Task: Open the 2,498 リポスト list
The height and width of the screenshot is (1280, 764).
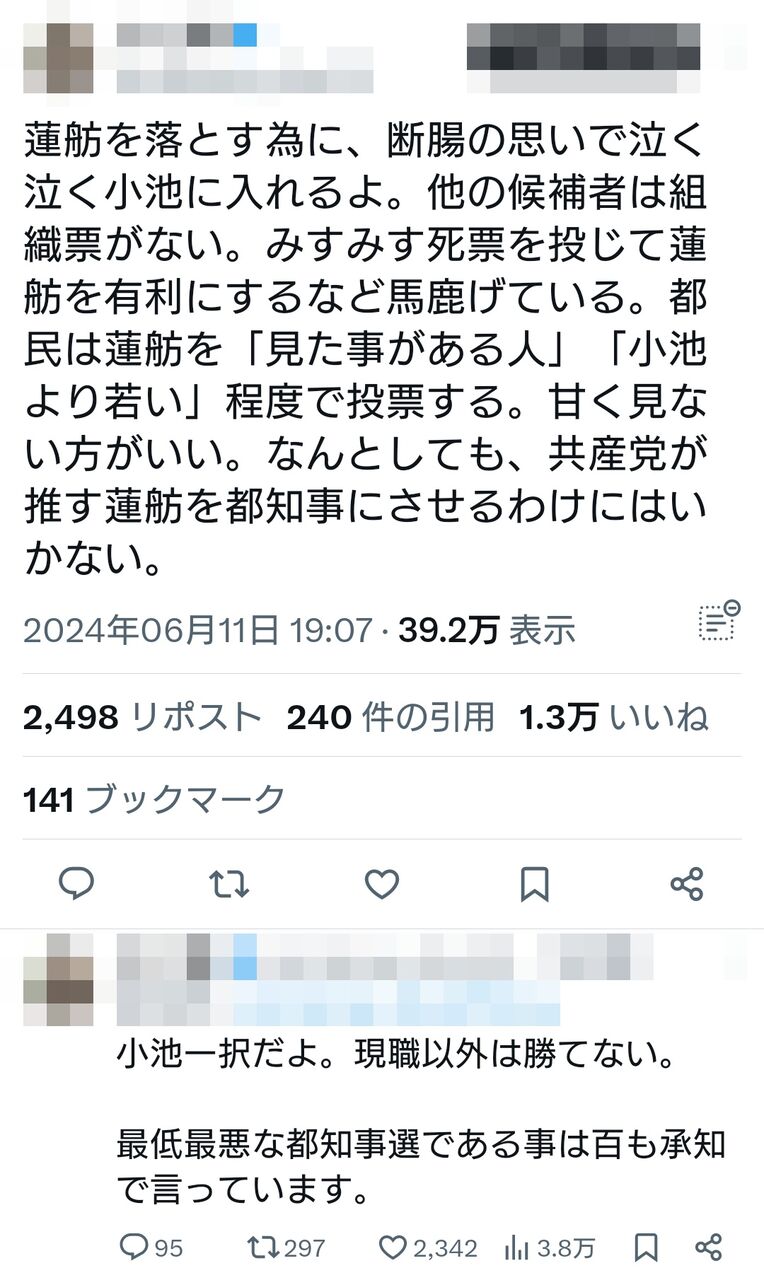Action: click(141, 717)
